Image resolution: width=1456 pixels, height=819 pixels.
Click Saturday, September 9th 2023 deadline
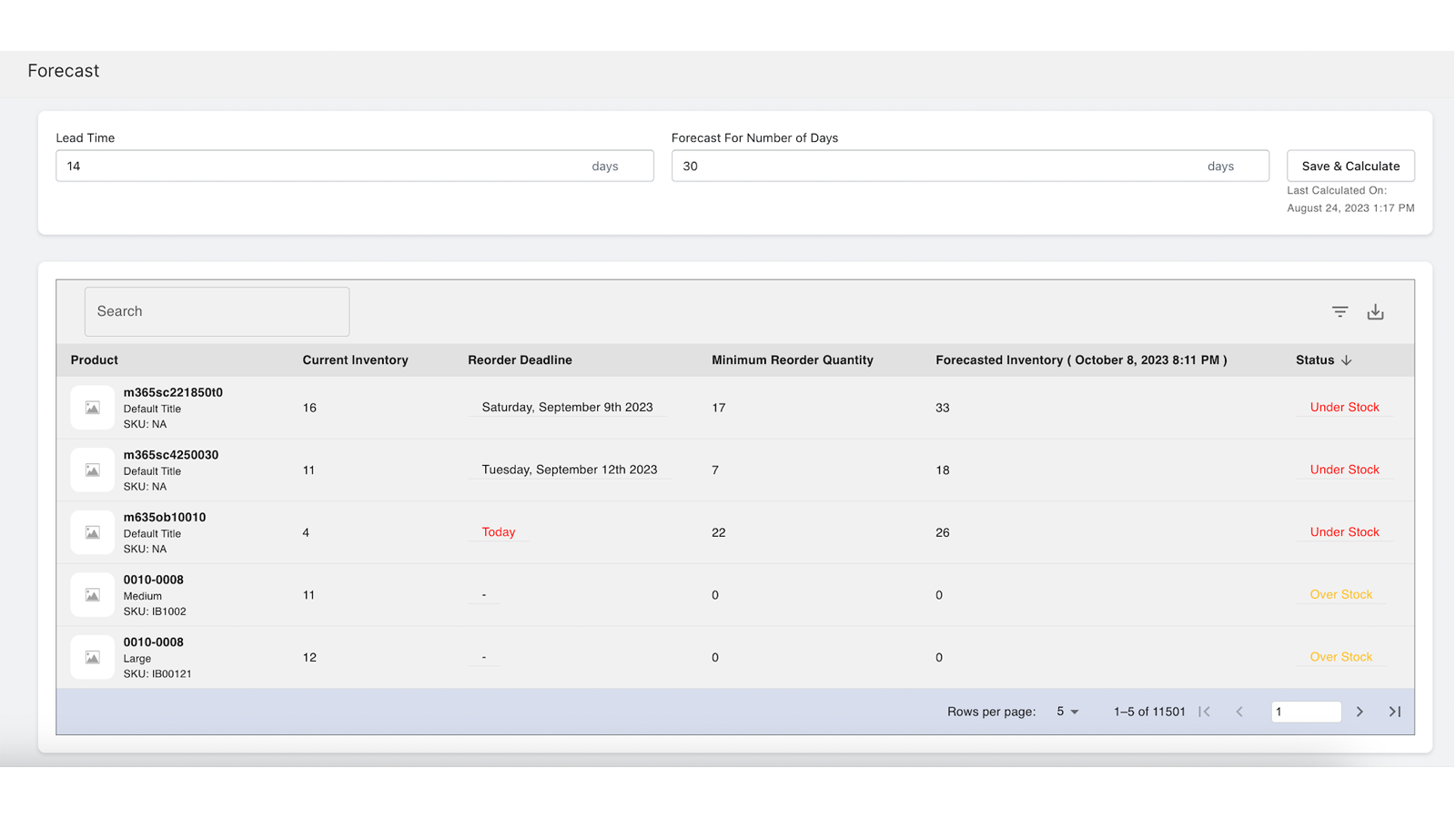point(567,407)
